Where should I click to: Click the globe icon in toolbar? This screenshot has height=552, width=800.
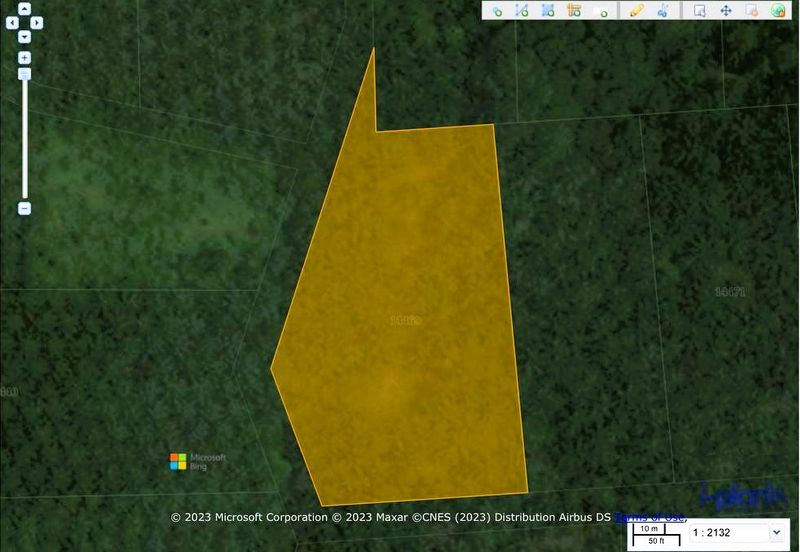tap(777, 10)
